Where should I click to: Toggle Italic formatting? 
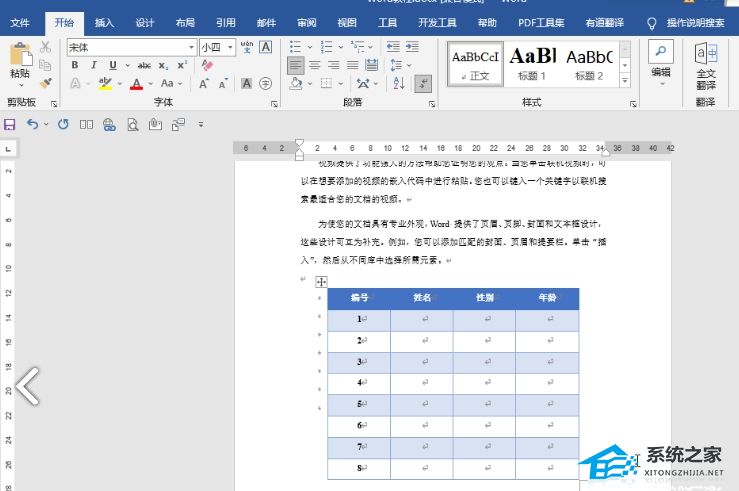(x=94, y=65)
